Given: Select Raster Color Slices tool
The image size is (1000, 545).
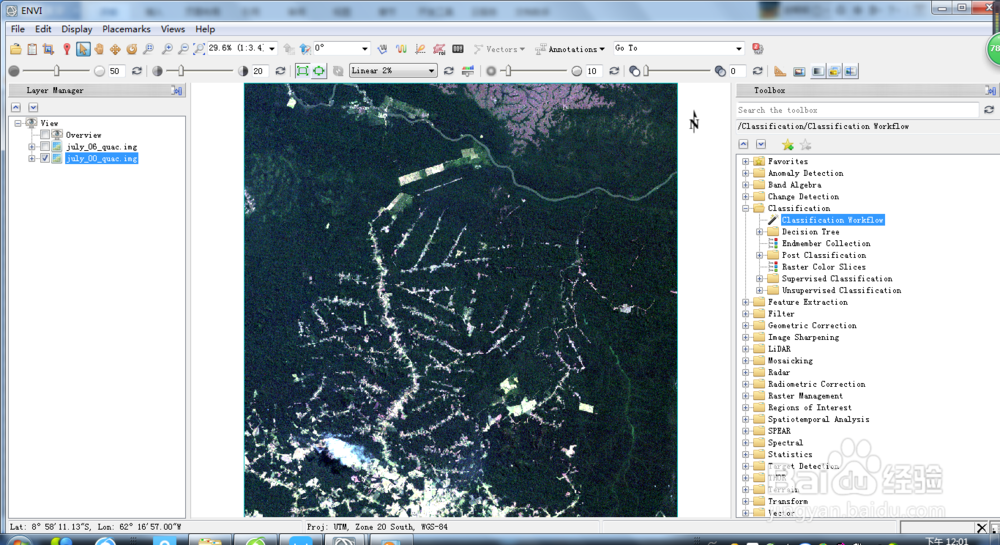Looking at the screenshot, I should point(824,267).
